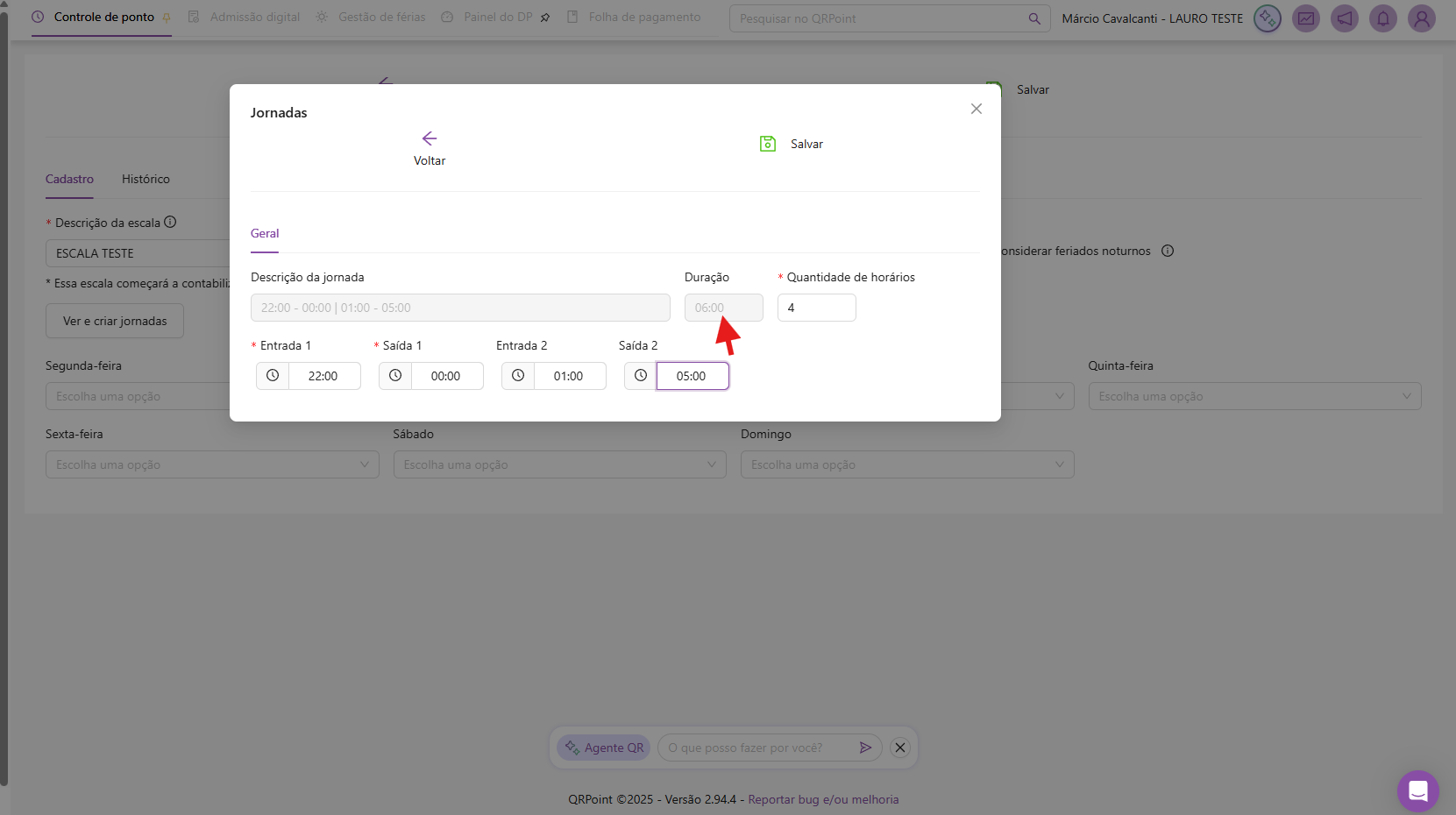Dismiss the Agente QR bar
The height and width of the screenshot is (815, 1456).
pyautogui.click(x=899, y=748)
